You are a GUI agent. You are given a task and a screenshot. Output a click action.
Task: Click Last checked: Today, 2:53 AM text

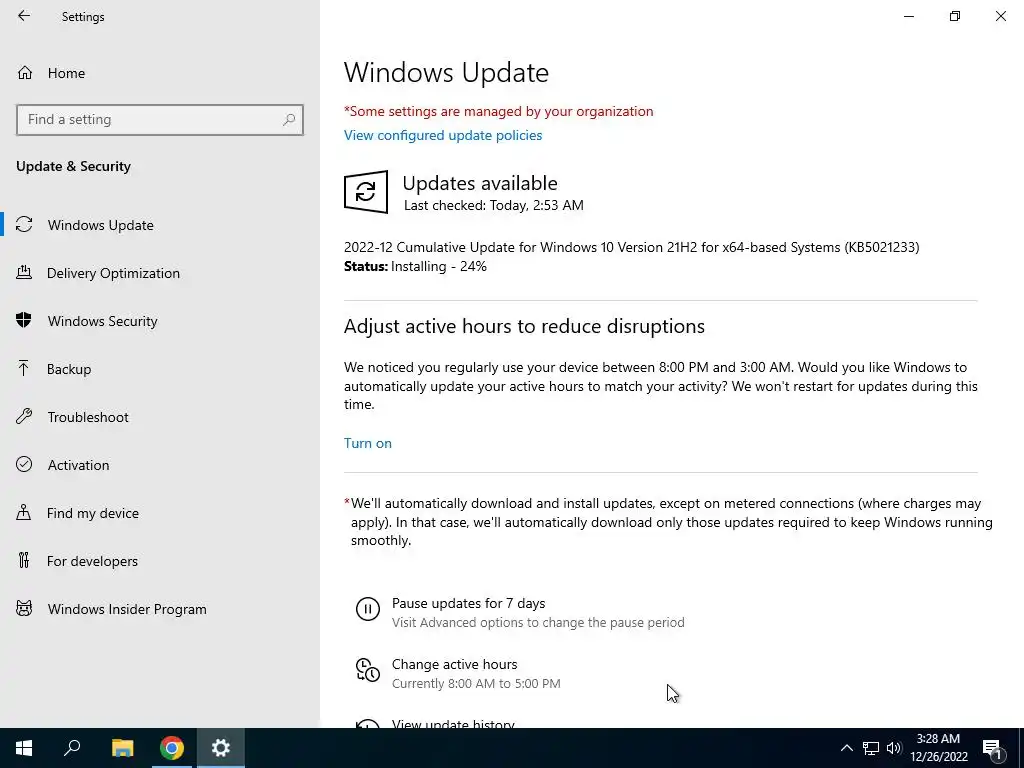pos(494,205)
